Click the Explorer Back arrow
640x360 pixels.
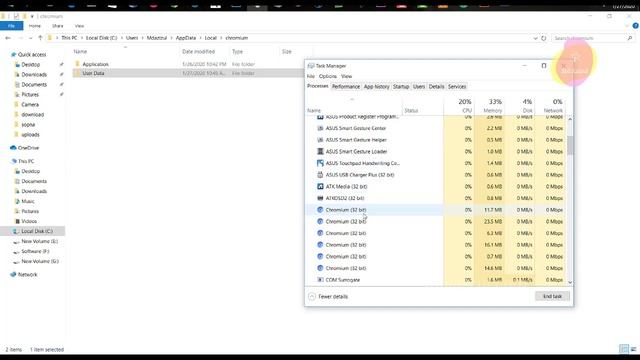(x=8, y=38)
